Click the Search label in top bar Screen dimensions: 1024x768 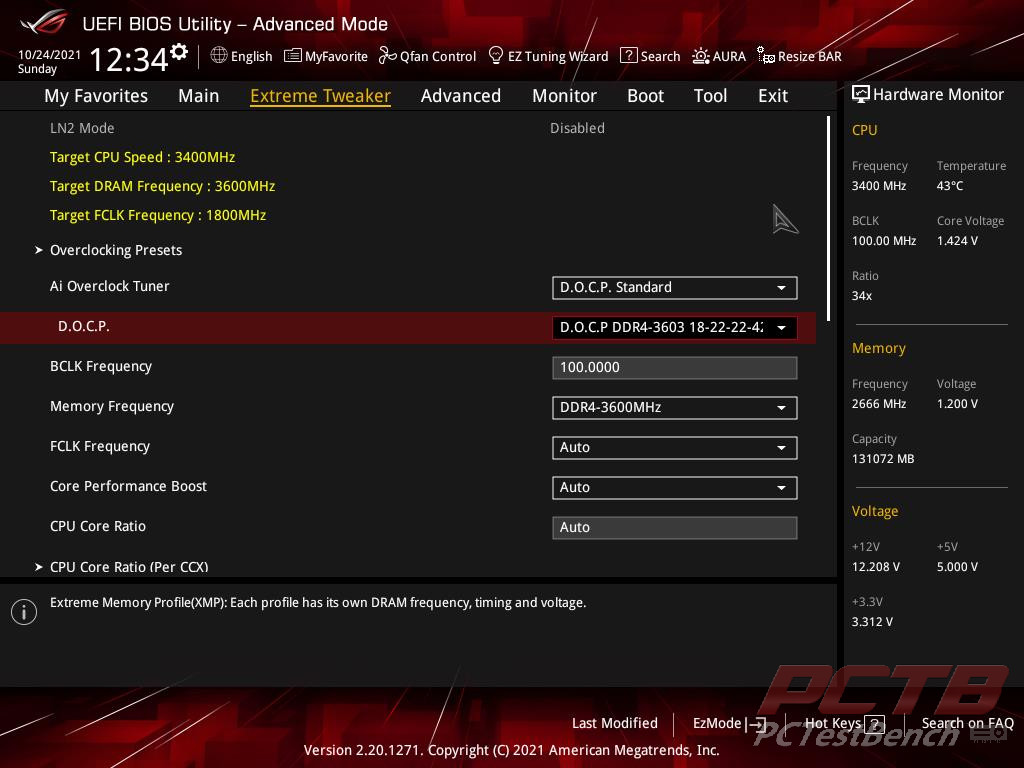660,56
